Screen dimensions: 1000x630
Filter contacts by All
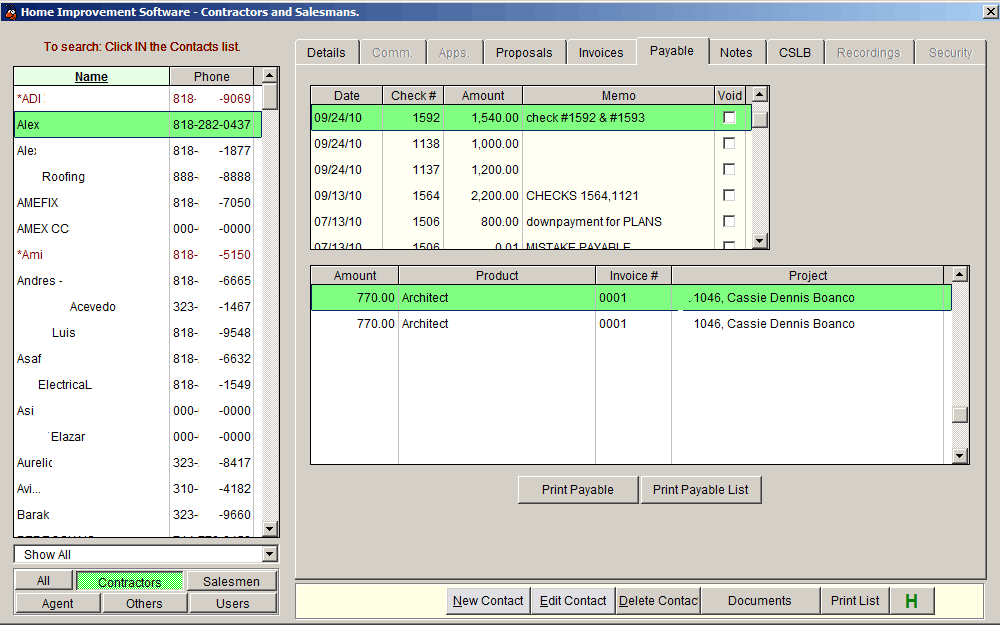[x=43, y=581]
